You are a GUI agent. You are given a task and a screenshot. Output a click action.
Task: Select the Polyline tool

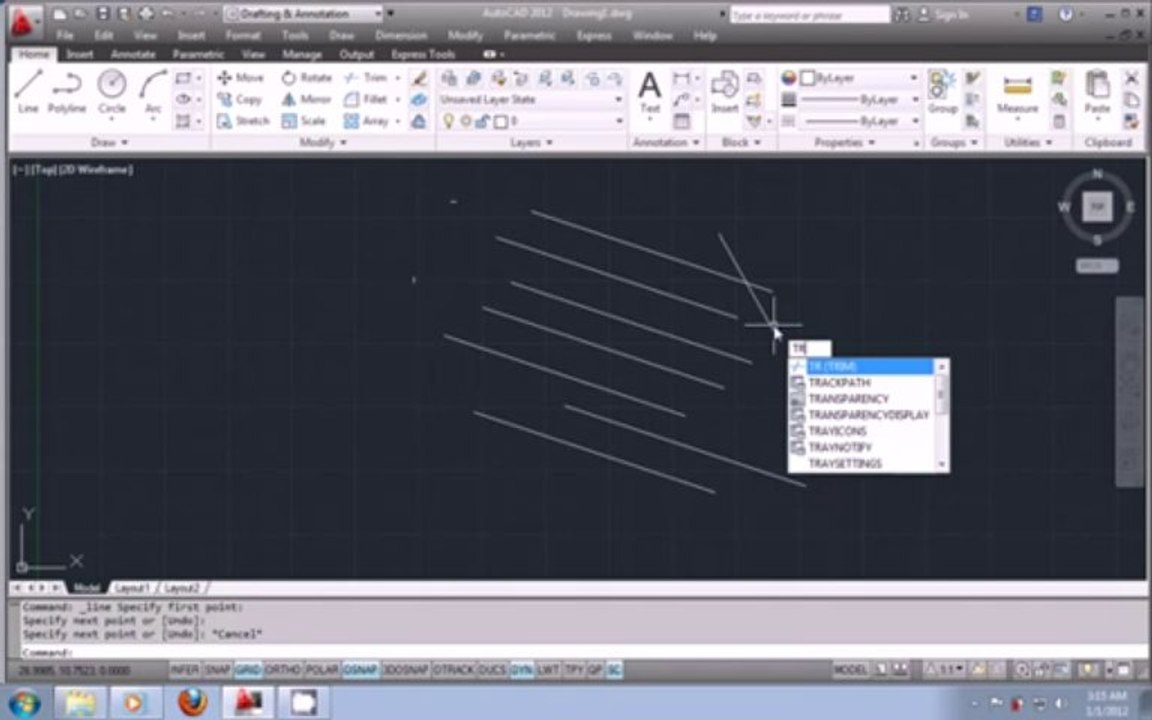[x=67, y=91]
